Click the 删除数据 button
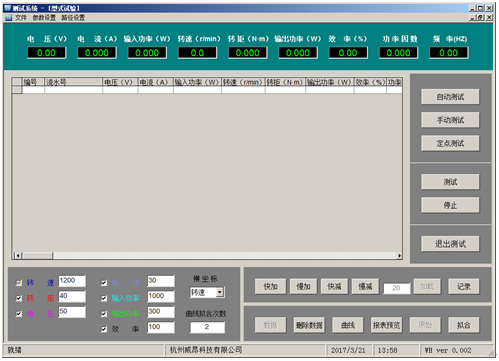 point(309,325)
